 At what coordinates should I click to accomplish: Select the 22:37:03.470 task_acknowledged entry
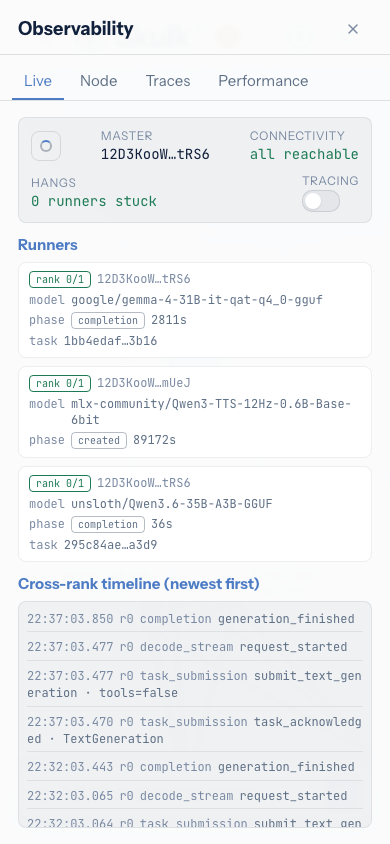click(x=195, y=730)
